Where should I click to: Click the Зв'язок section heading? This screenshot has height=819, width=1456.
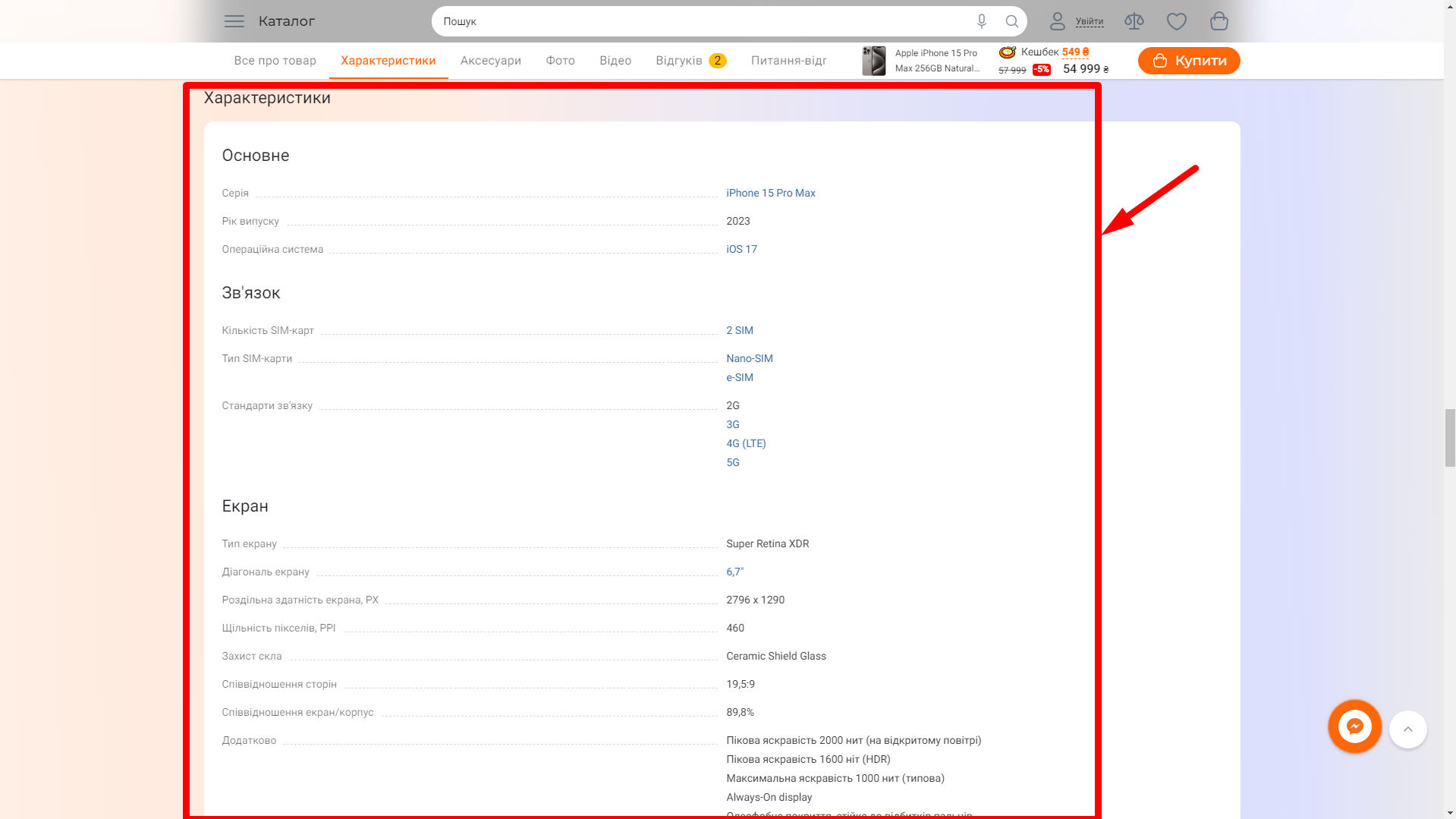(250, 293)
